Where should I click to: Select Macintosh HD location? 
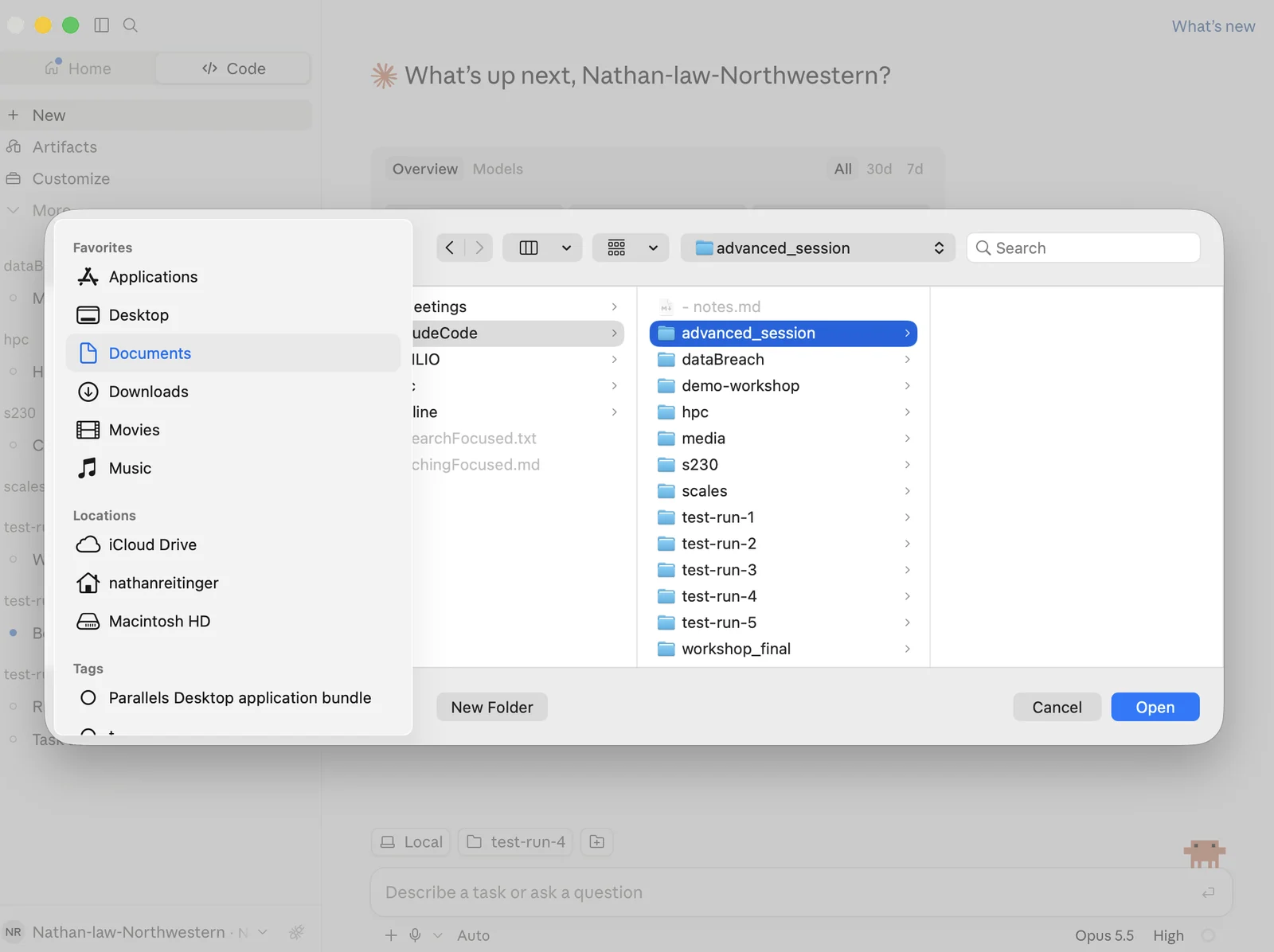pyautogui.click(x=233, y=621)
